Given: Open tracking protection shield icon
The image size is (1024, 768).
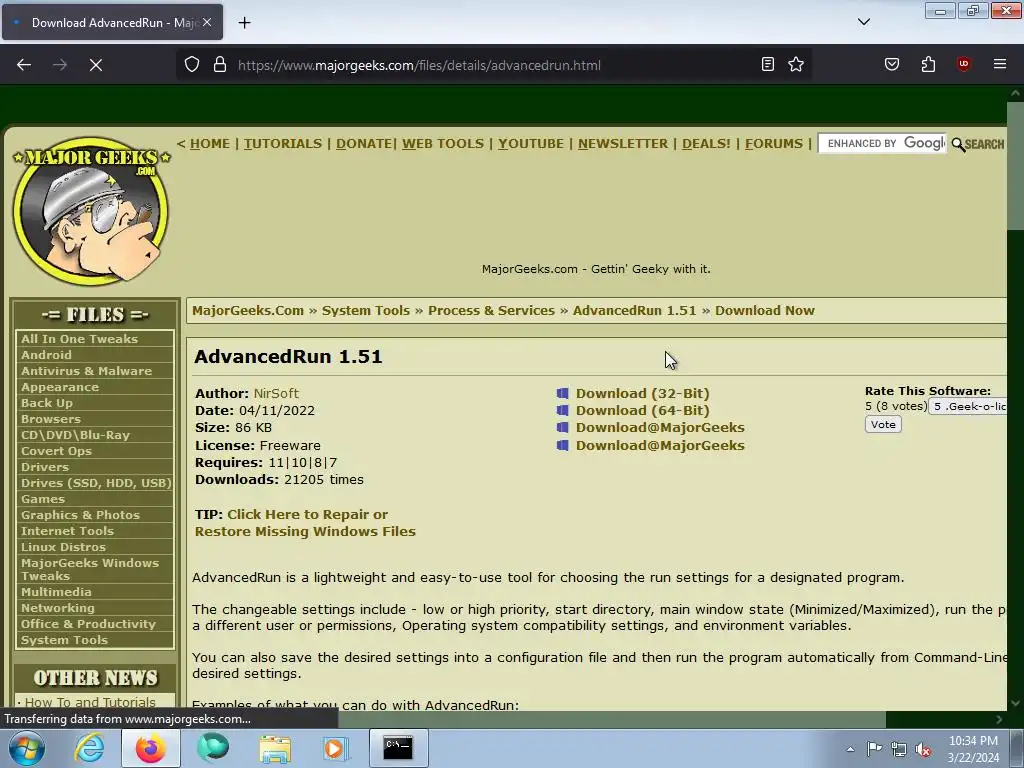Looking at the screenshot, I should pyautogui.click(x=191, y=65).
